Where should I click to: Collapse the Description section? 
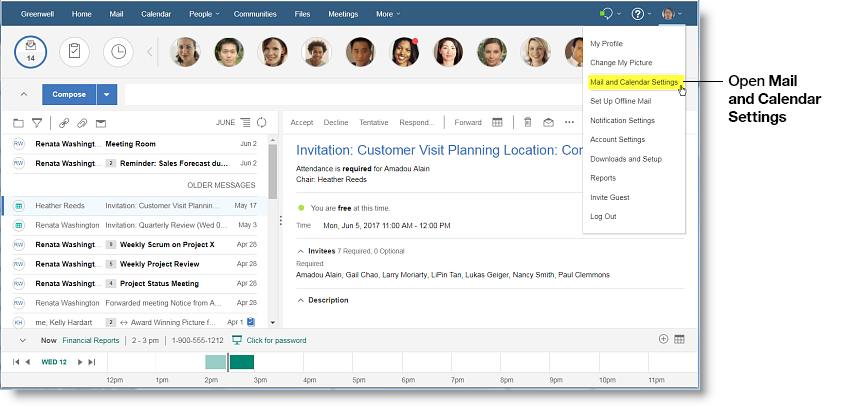click(301, 300)
